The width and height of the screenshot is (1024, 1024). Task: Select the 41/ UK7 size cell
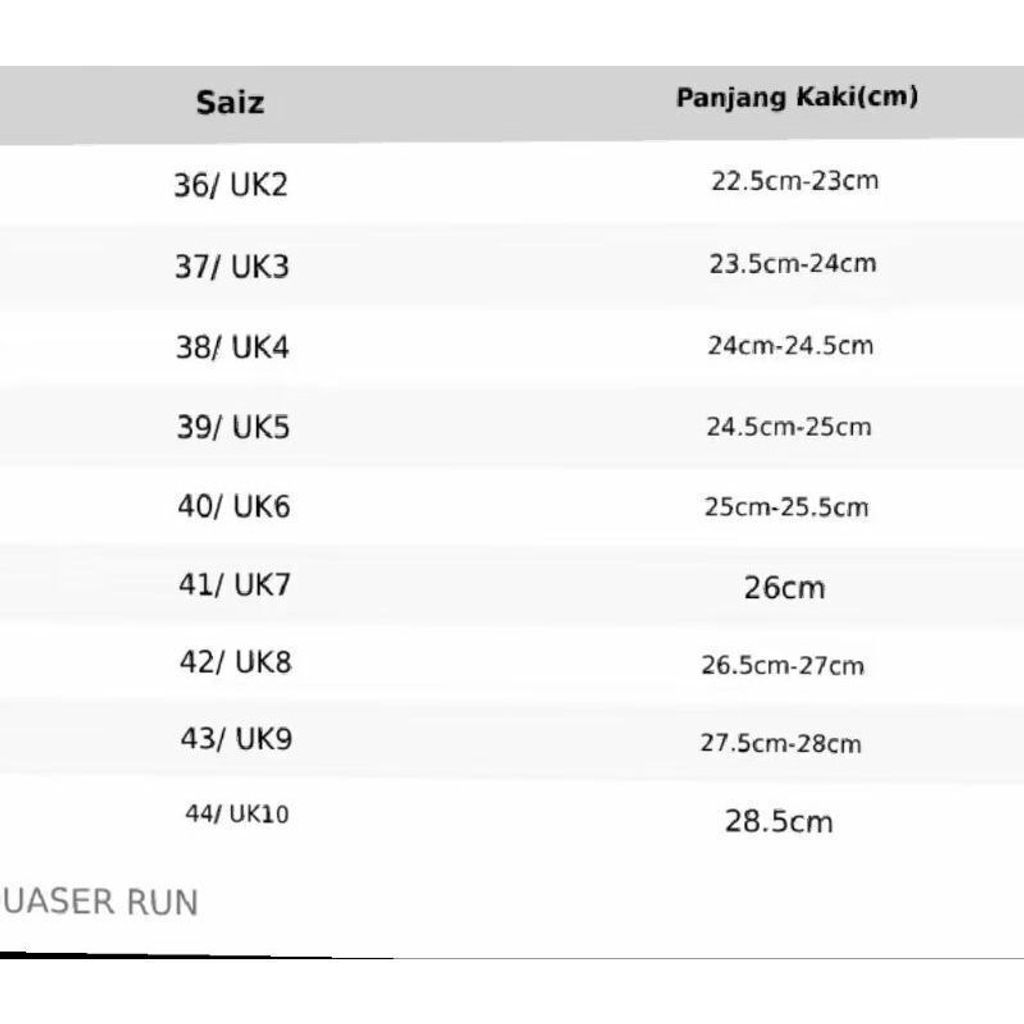(x=234, y=584)
